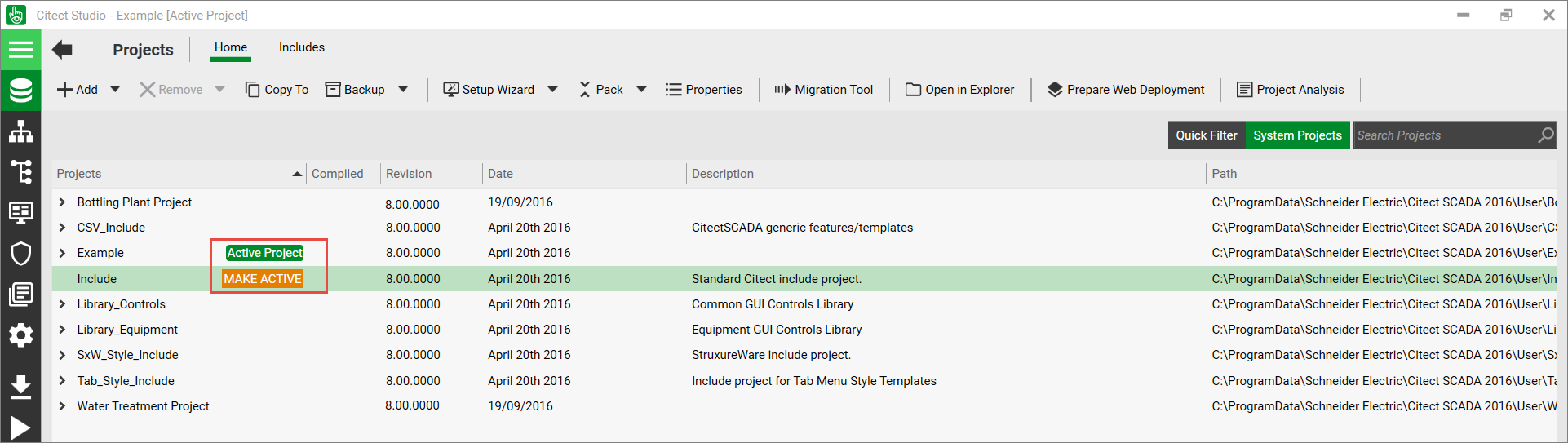Expand the Bottling Plant Project row
This screenshot has width=1568, height=443.
click(x=62, y=202)
